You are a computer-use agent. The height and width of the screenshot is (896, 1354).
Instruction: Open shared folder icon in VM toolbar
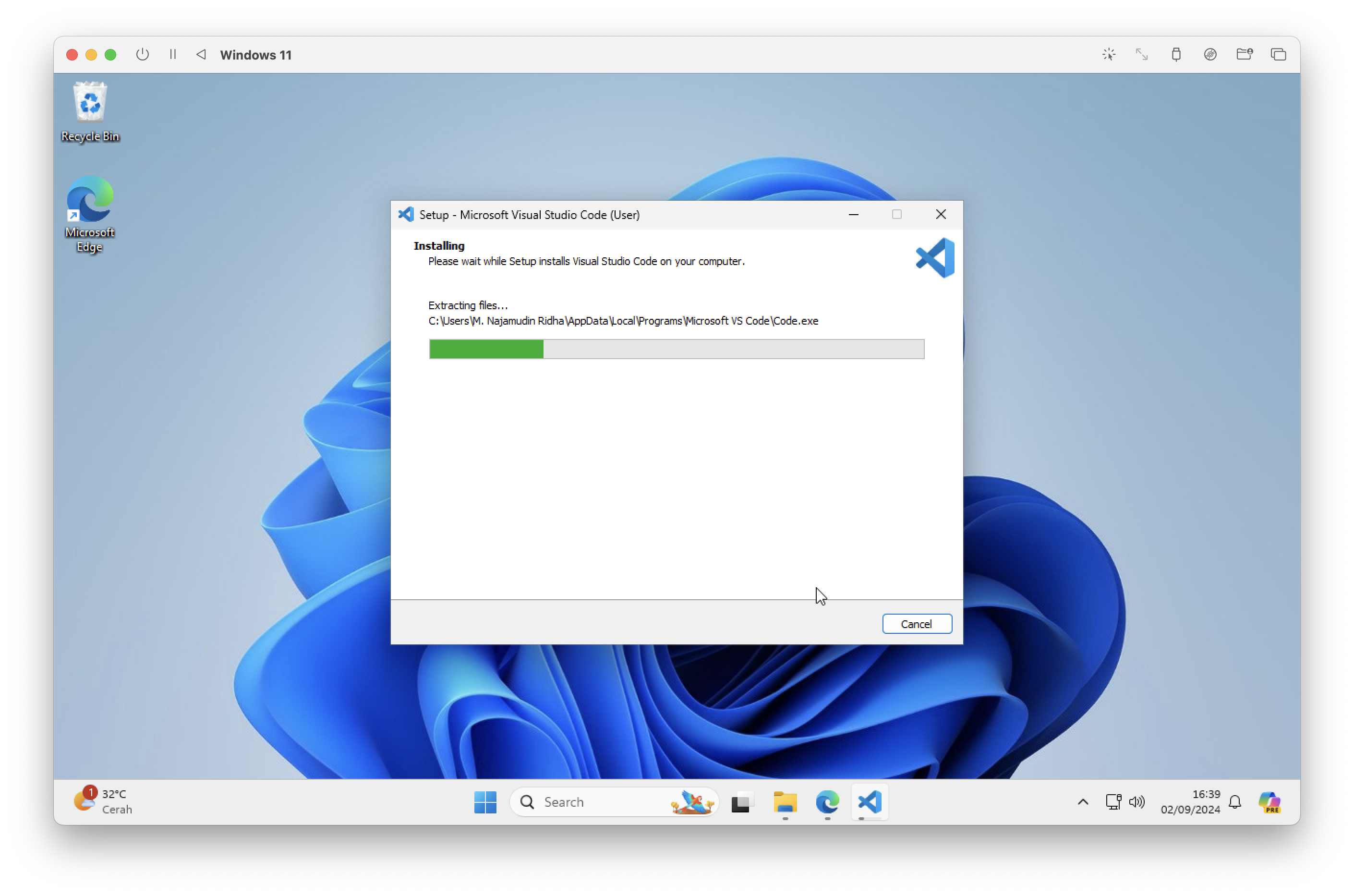(x=1245, y=54)
